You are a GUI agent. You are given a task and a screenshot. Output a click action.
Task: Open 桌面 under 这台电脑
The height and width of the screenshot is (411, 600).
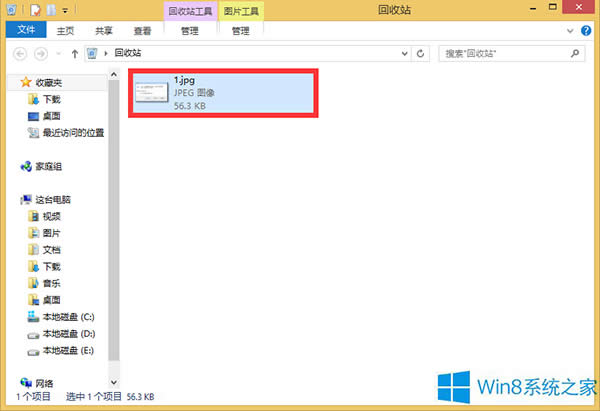pyautogui.click(x=51, y=300)
